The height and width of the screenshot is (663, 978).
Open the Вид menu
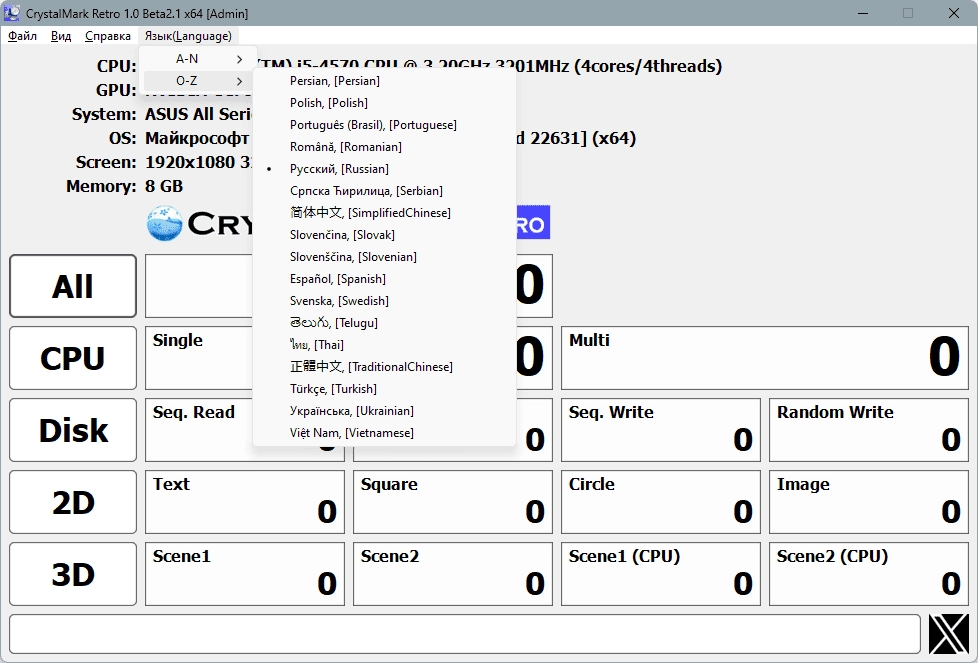(x=61, y=36)
